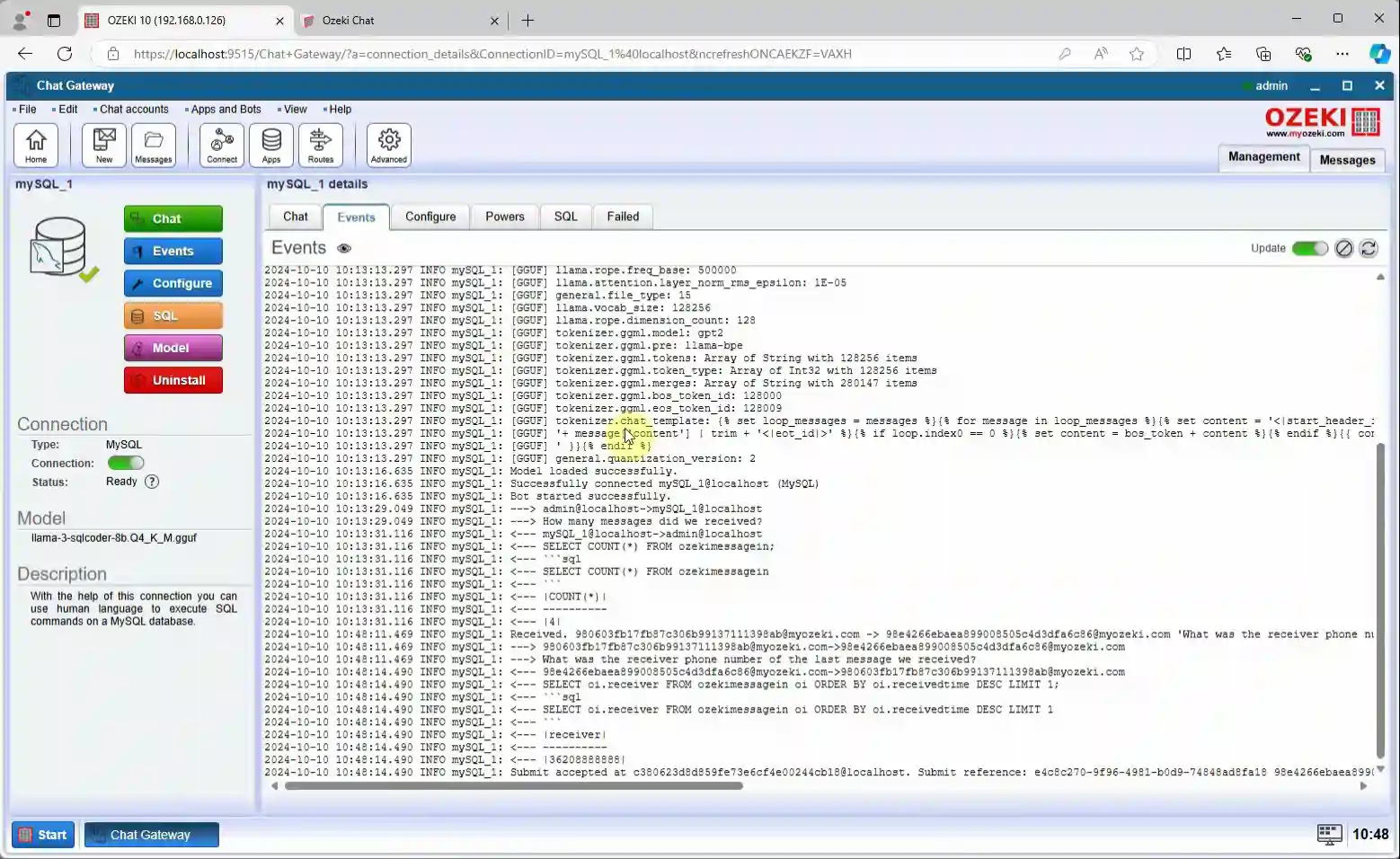The width and height of the screenshot is (1400, 859).
Task: Open the Home toolbar icon
Action: pyautogui.click(x=36, y=145)
